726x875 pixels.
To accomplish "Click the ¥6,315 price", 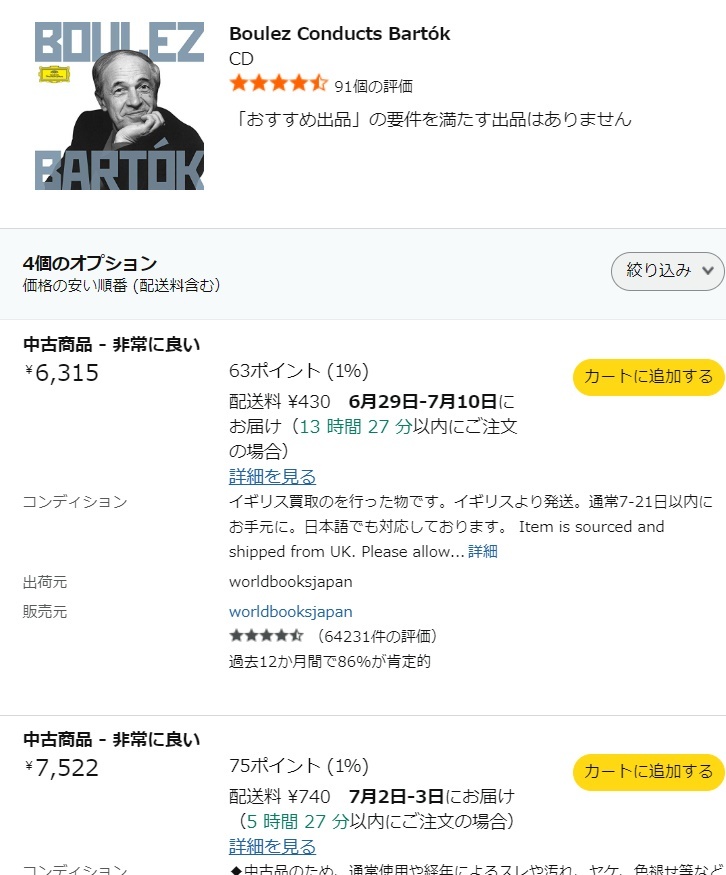I will coord(61,373).
